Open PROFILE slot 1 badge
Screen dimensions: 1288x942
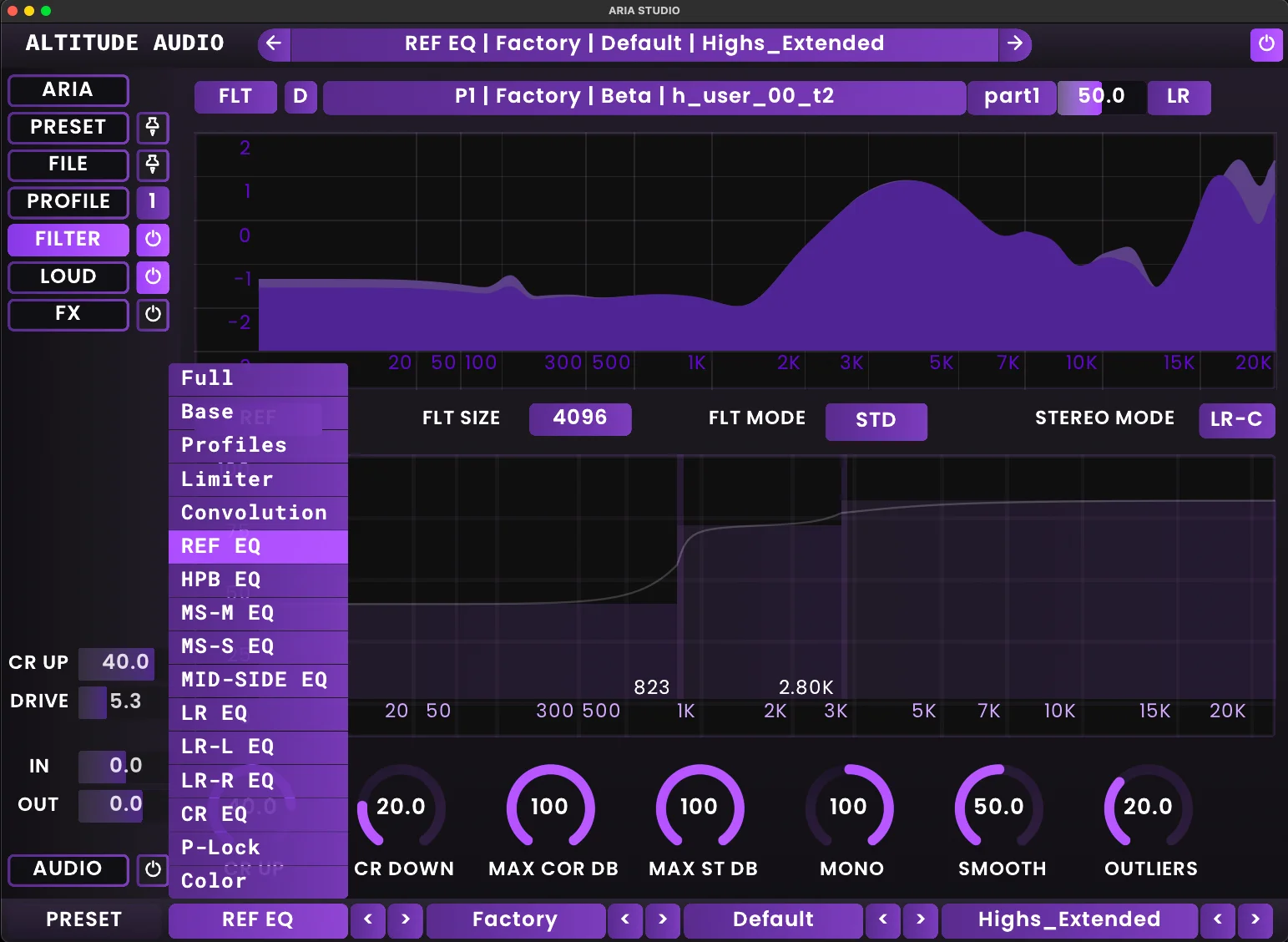tap(153, 202)
